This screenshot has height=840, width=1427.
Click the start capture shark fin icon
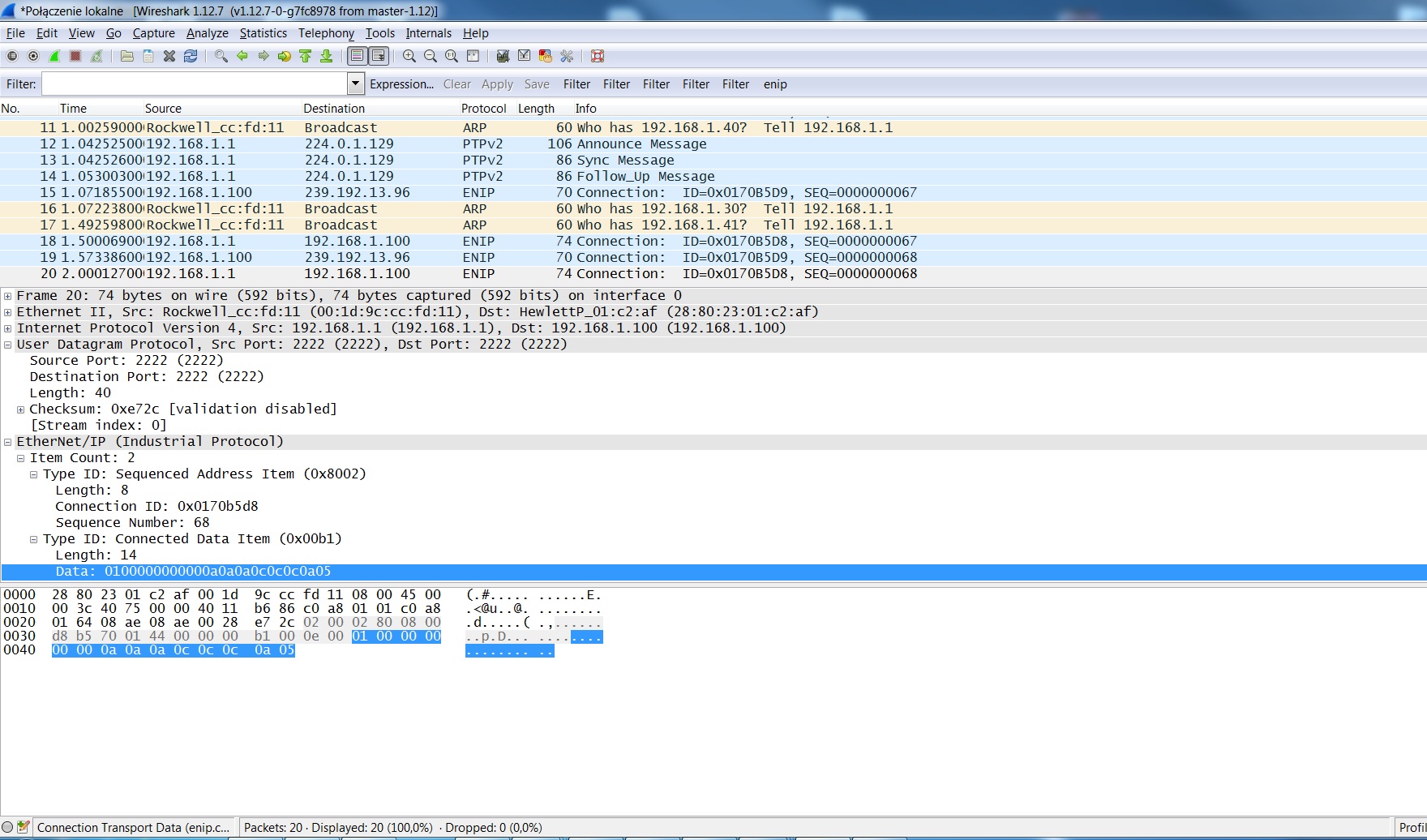pos(54,56)
